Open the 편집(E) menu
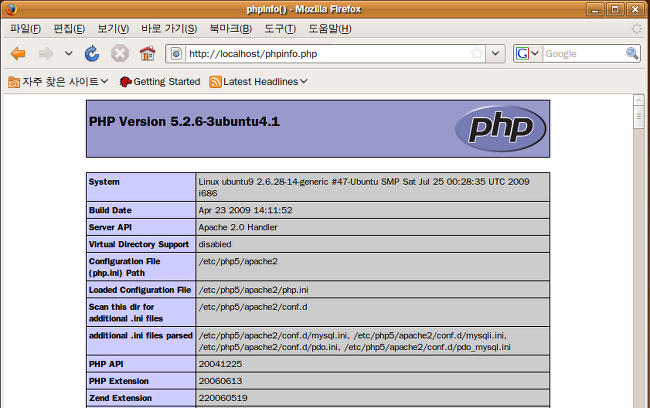This screenshot has width=650, height=408. click(69, 29)
